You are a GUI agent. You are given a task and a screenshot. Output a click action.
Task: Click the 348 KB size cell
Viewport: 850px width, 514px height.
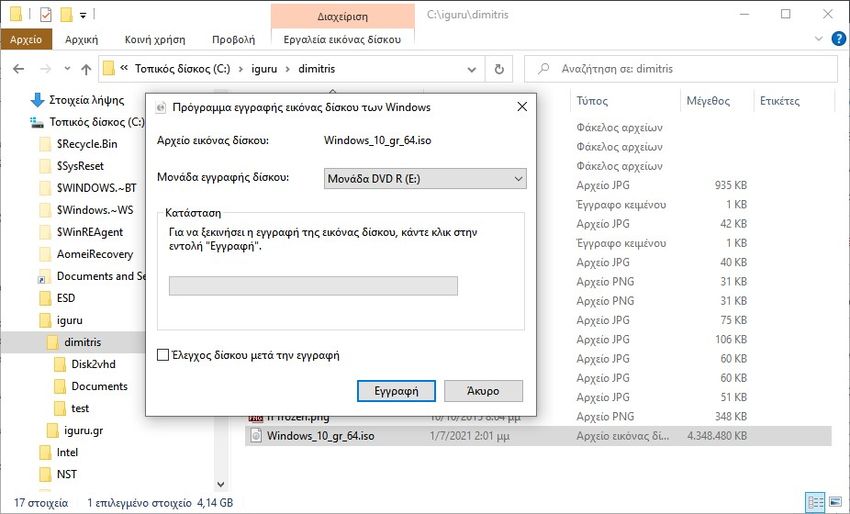[x=731, y=417]
